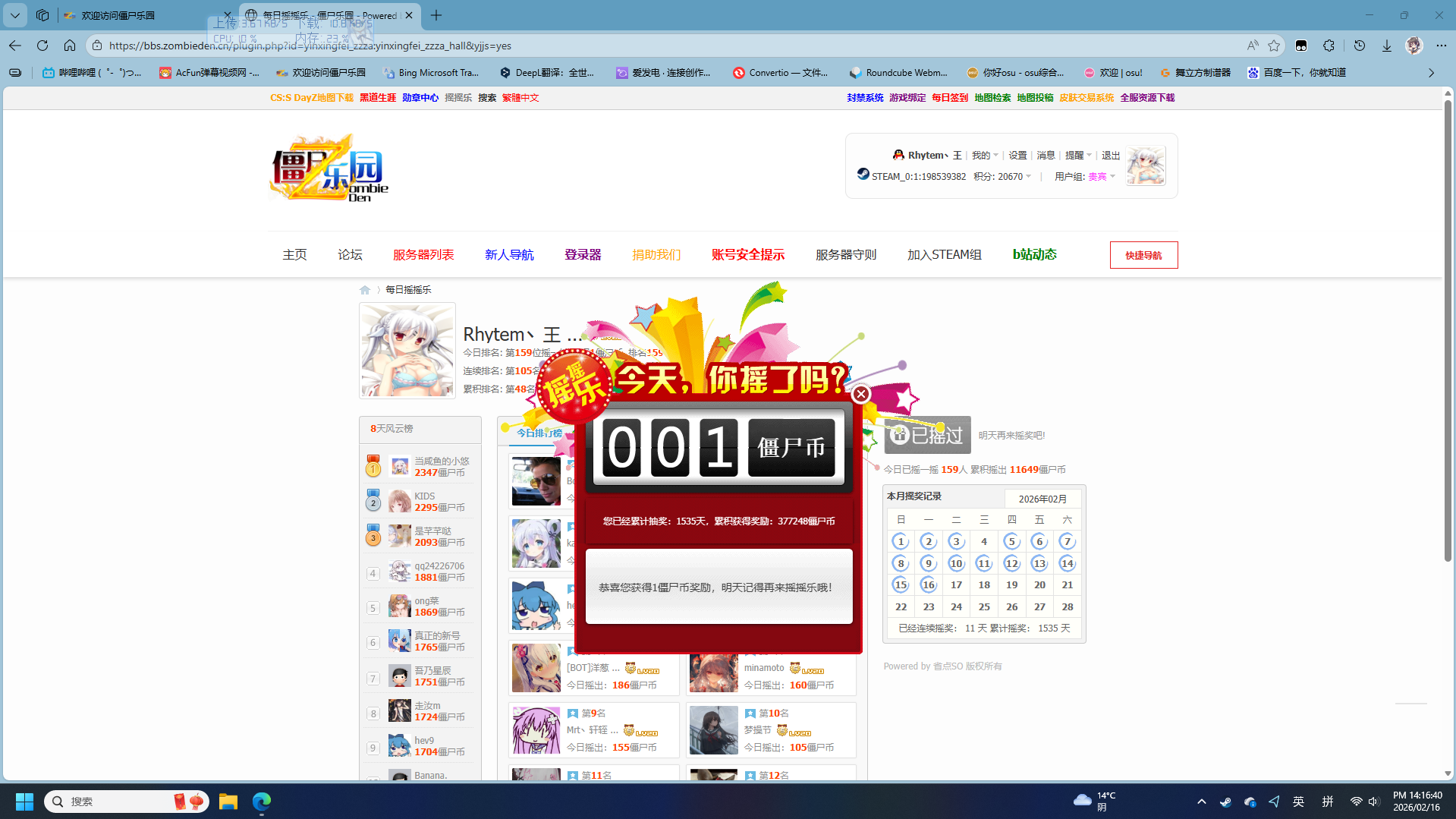Add page to favorites star icon
This screenshot has width=1456, height=819.
(1274, 46)
